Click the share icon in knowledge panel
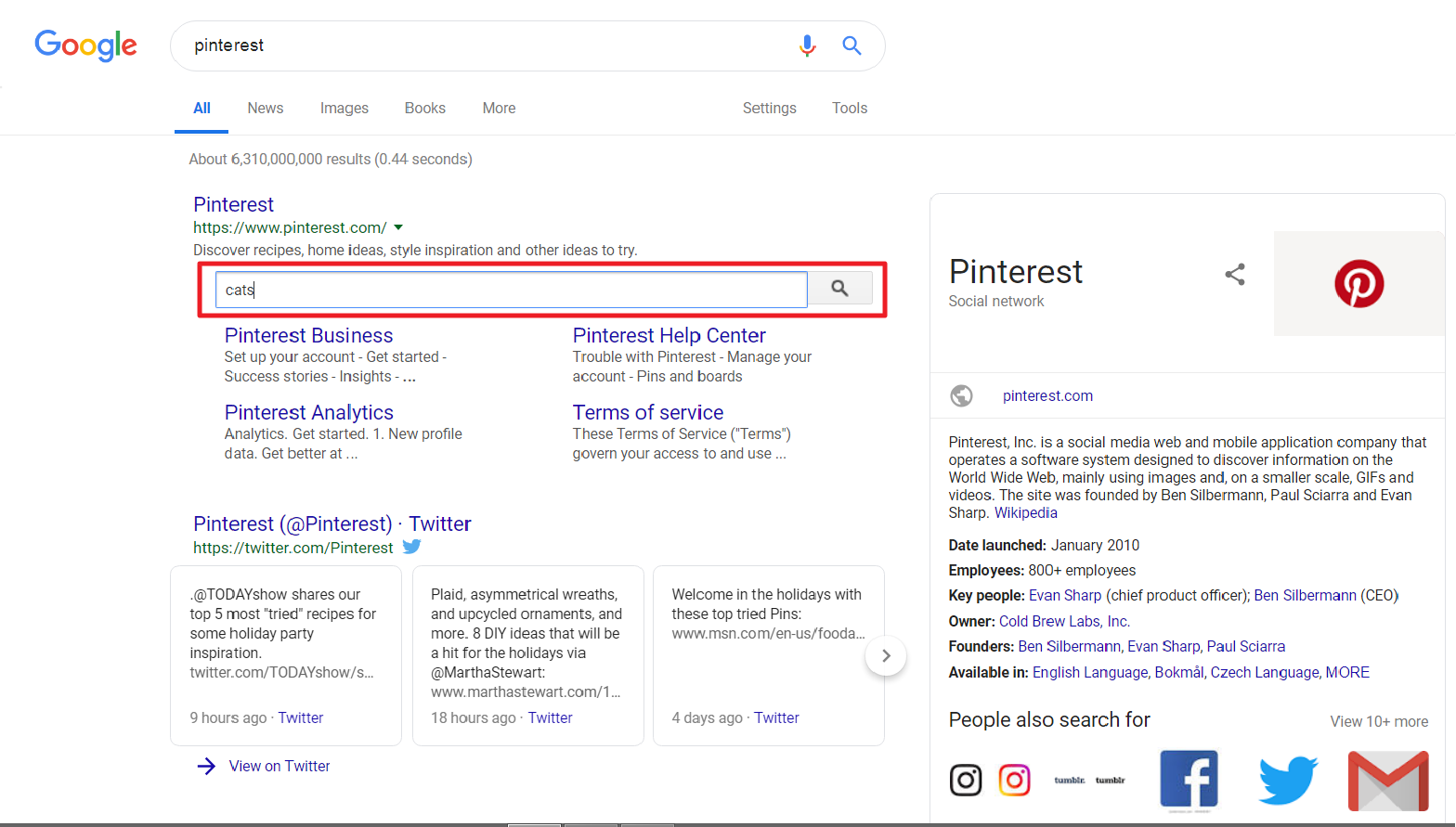Viewport: 1456px width, 827px height. [1235, 274]
